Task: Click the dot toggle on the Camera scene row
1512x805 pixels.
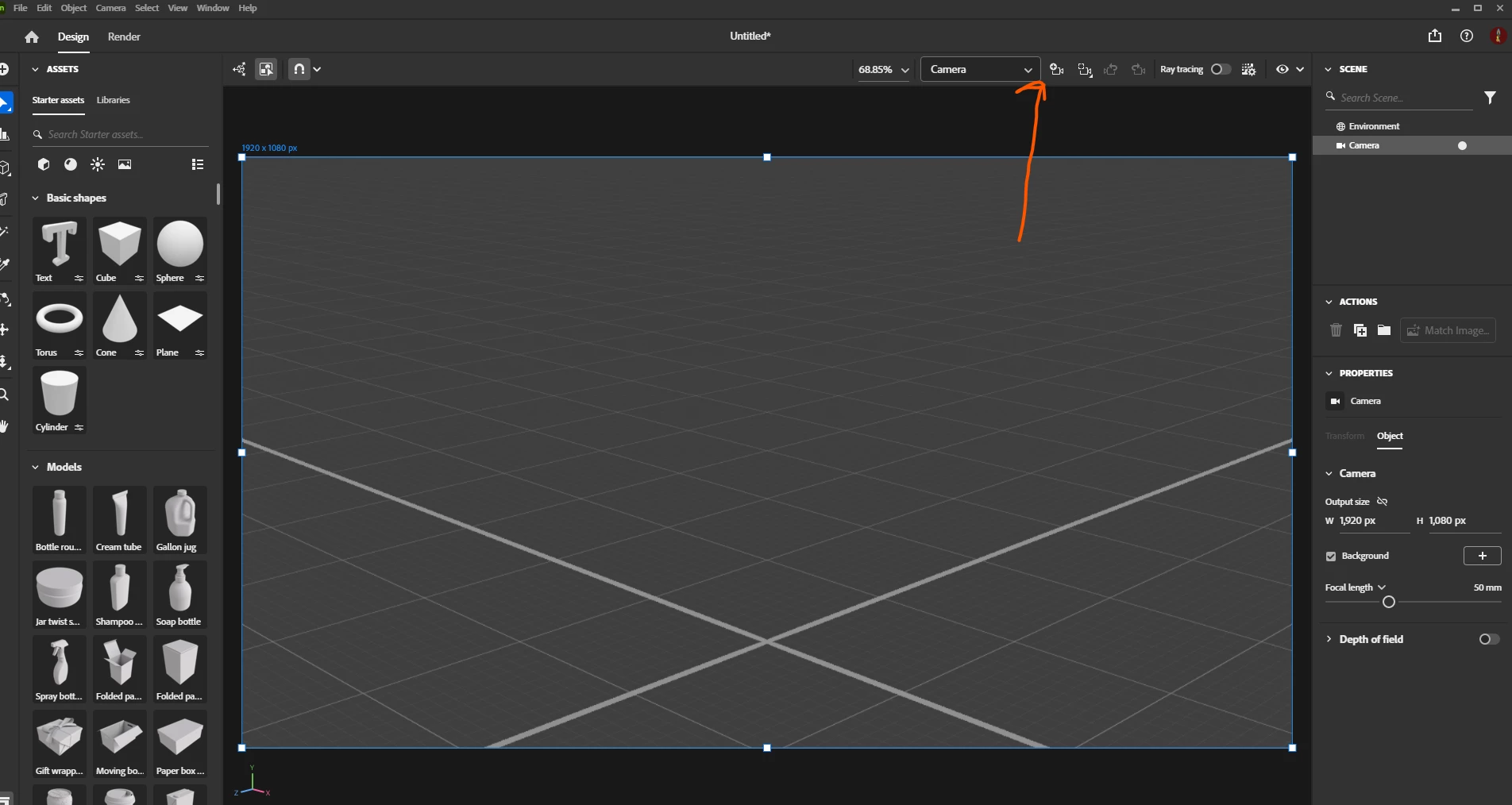Action: [x=1462, y=145]
